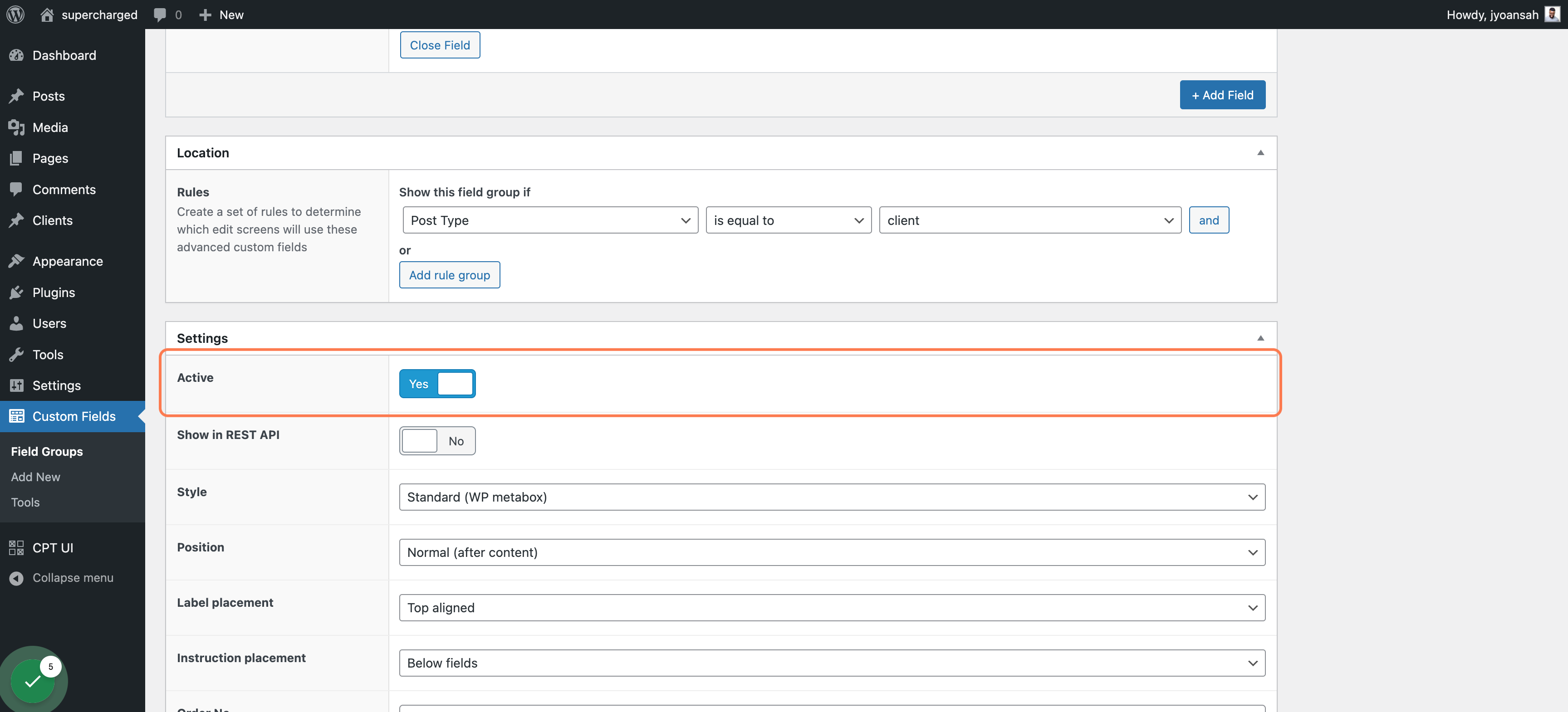Viewport: 1568px width, 712px height.
Task: Open the WordPress logo menu
Action: 15,15
